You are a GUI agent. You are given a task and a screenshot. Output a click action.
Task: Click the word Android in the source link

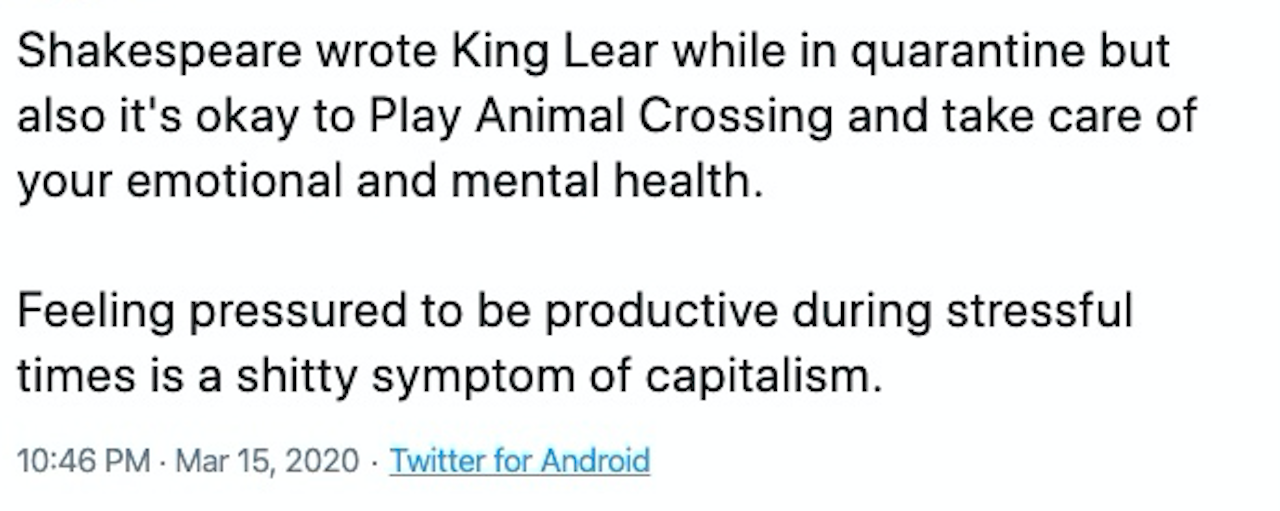point(595,461)
